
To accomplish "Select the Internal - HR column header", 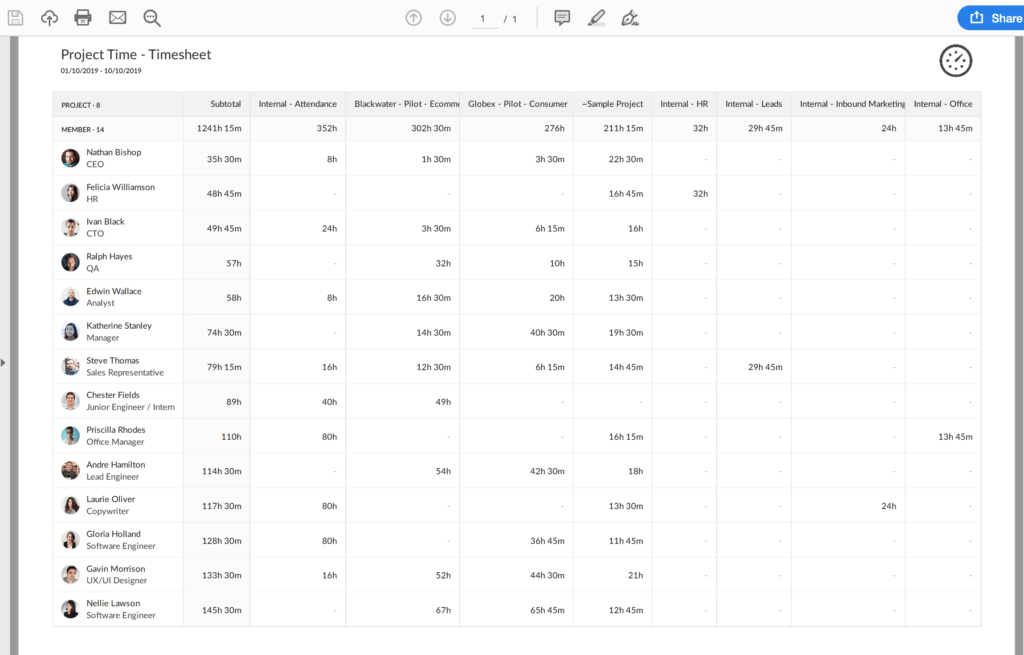I will [684, 103].
